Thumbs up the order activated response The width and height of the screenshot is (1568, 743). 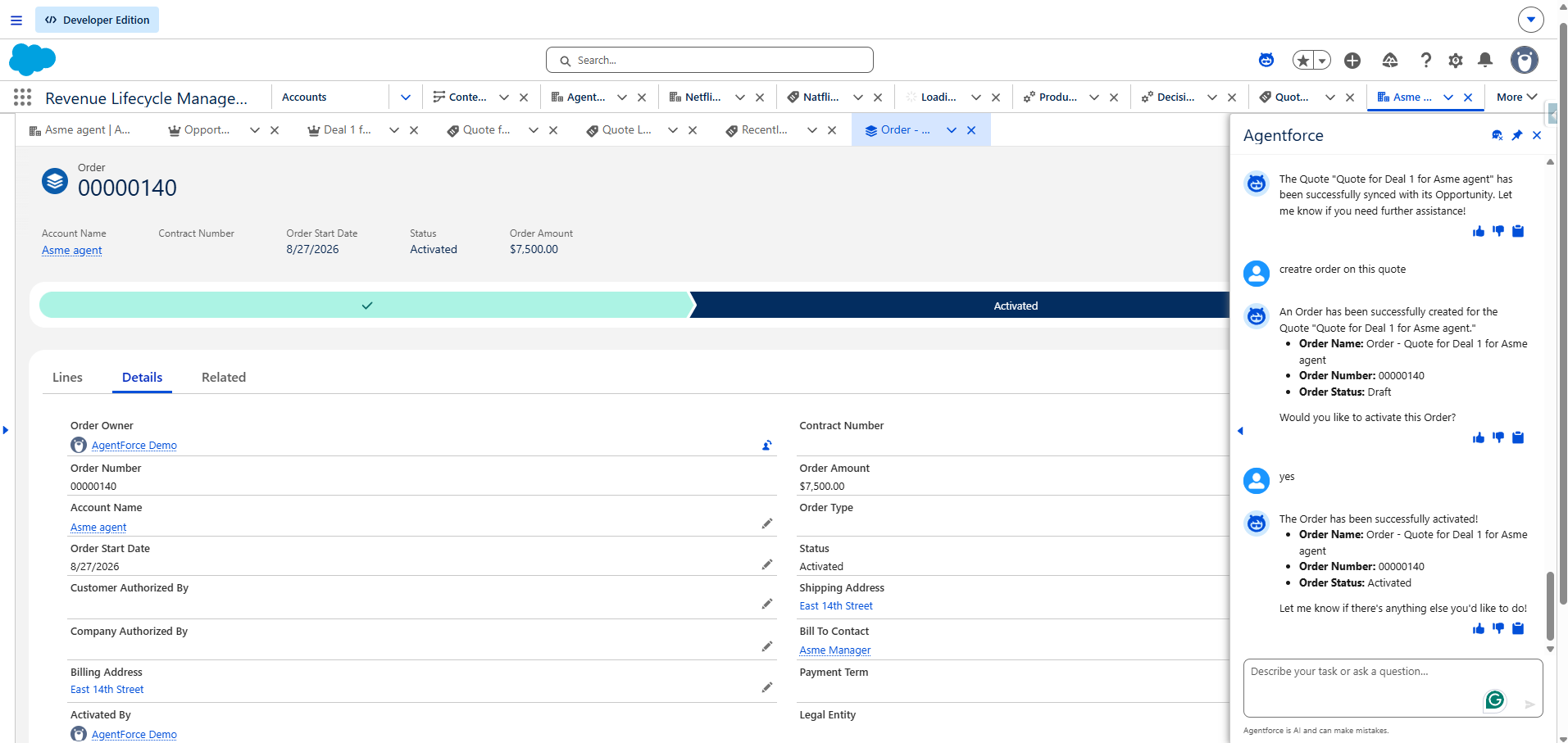pyautogui.click(x=1479, y=628)
